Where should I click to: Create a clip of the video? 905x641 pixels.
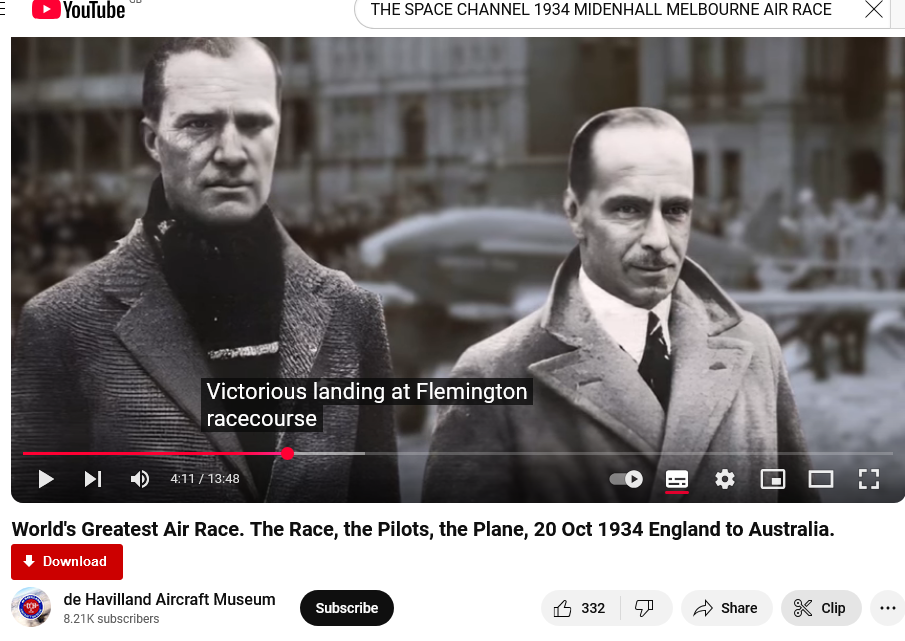(821, 608)
